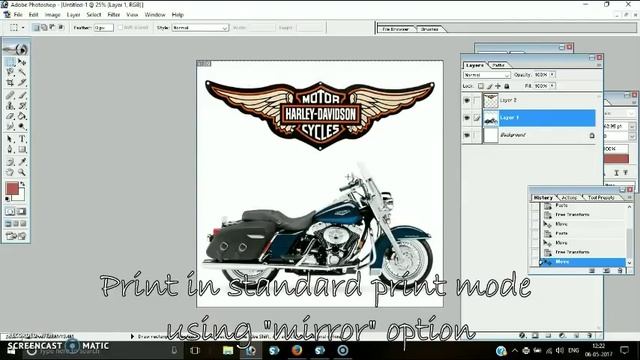The image size is (640, 360).
Task: Select the Magic Wand tool
Action: tap(22, 72)
